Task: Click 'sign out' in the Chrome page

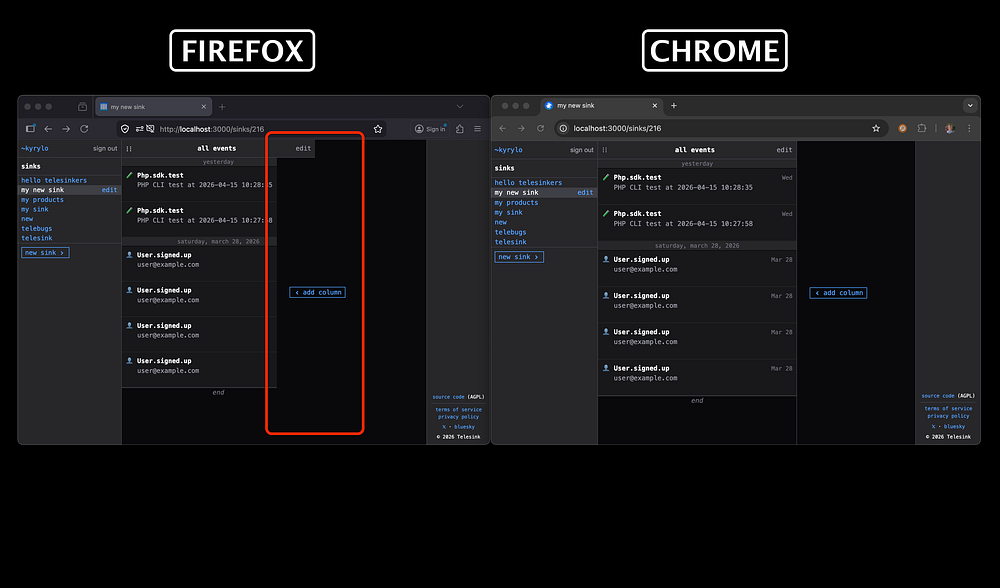Action: click(x=582, y=150)
